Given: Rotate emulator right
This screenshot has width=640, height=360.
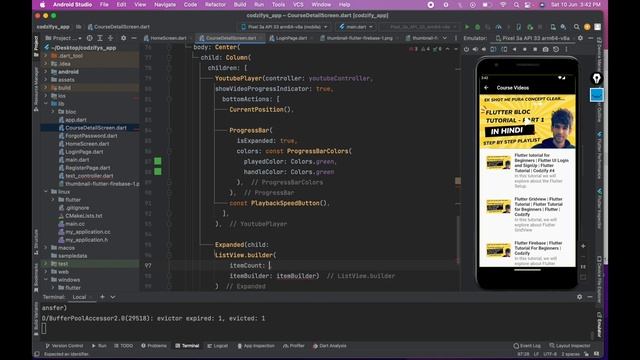Looking at the screenshot, I should 504,49.
